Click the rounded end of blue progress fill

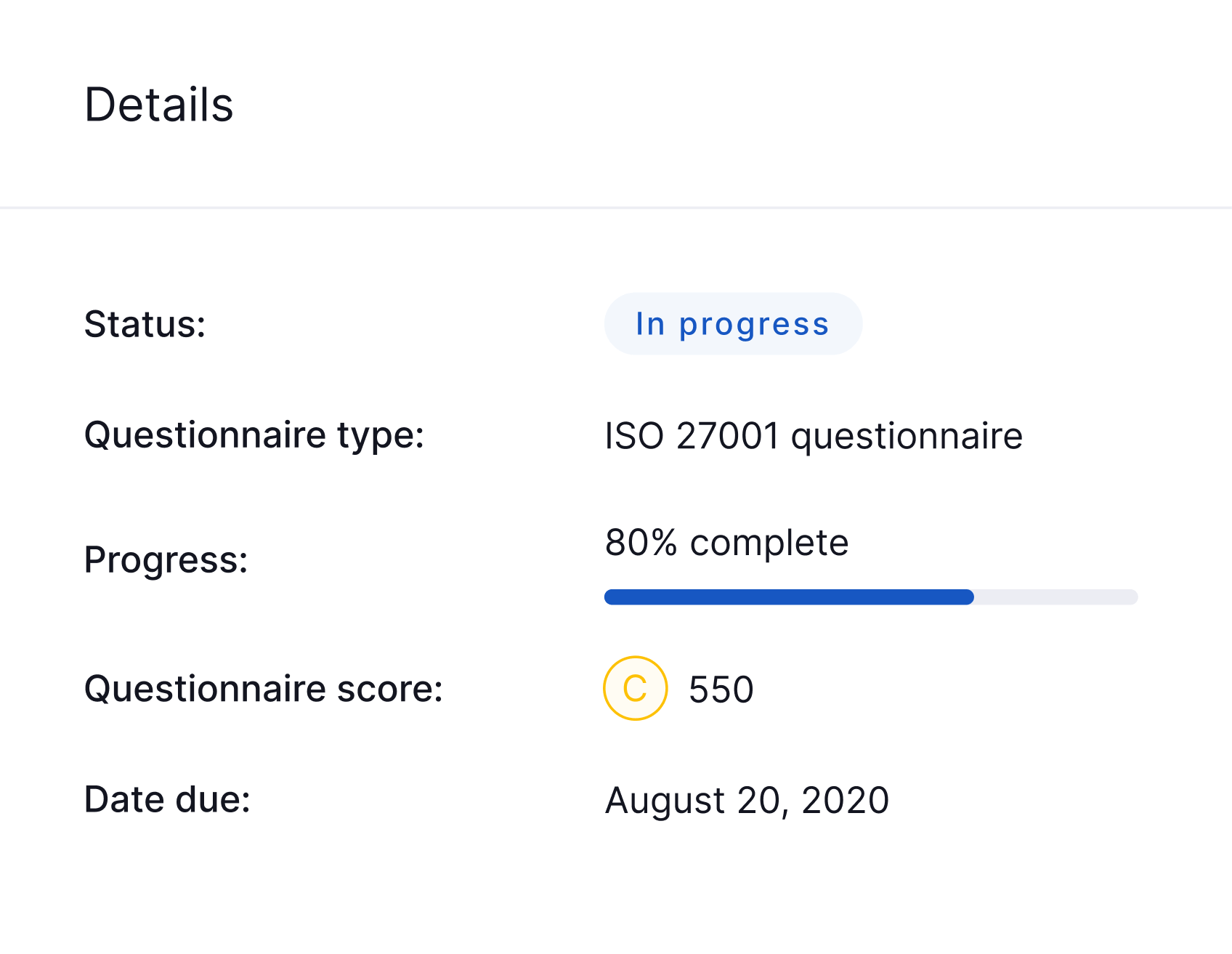coord(967,597)
